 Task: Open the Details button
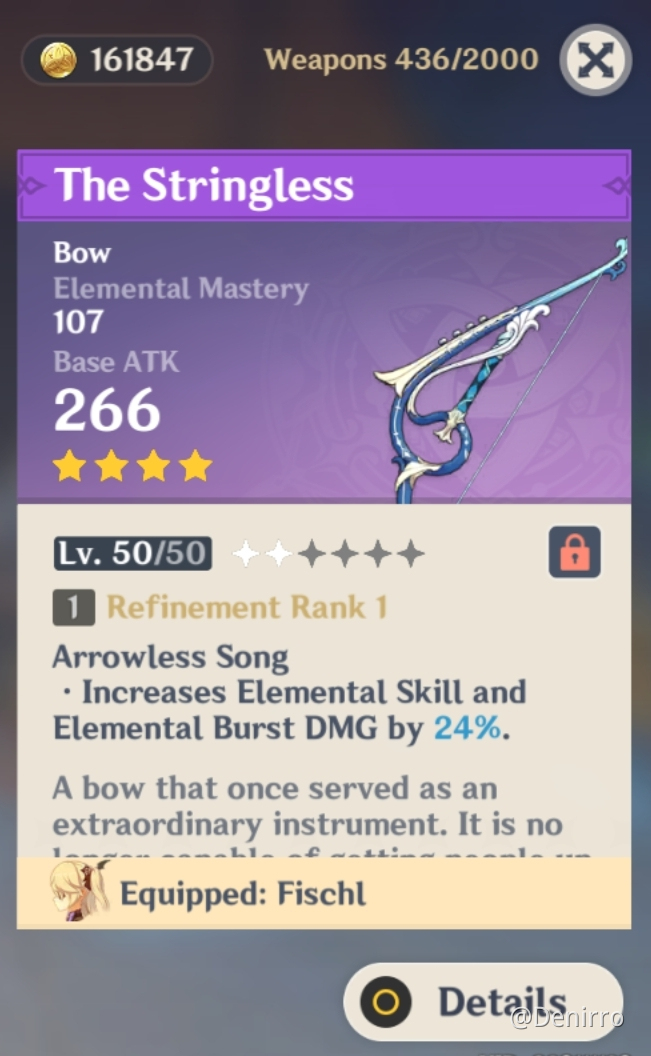[483, 1001]
